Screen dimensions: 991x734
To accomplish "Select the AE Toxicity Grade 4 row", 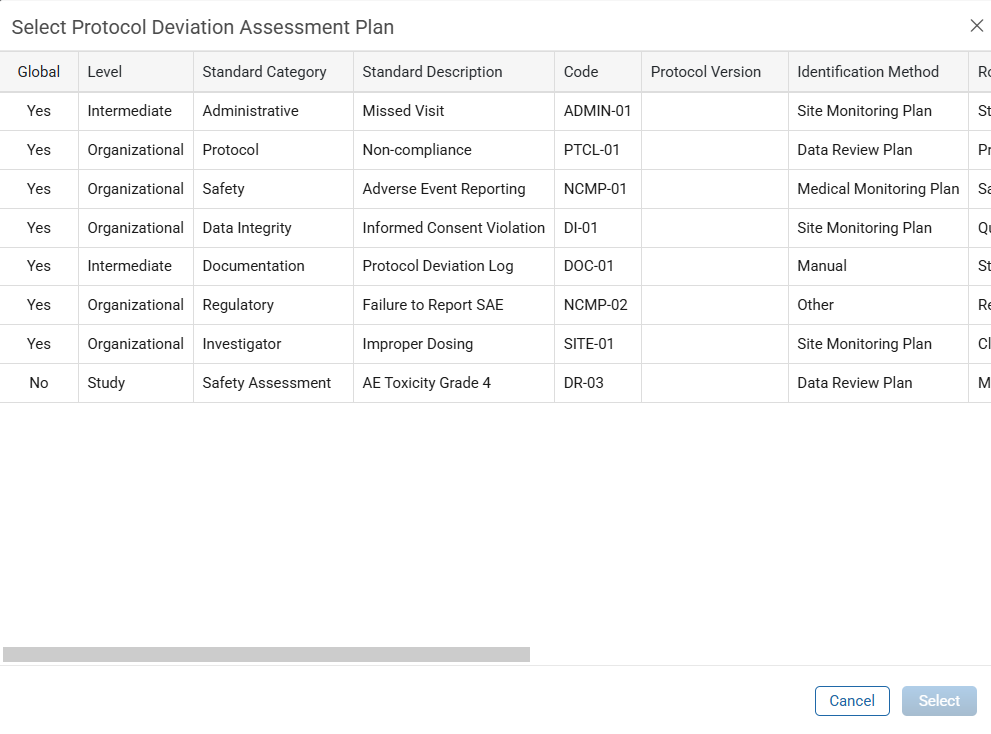I will pos(496,383).
